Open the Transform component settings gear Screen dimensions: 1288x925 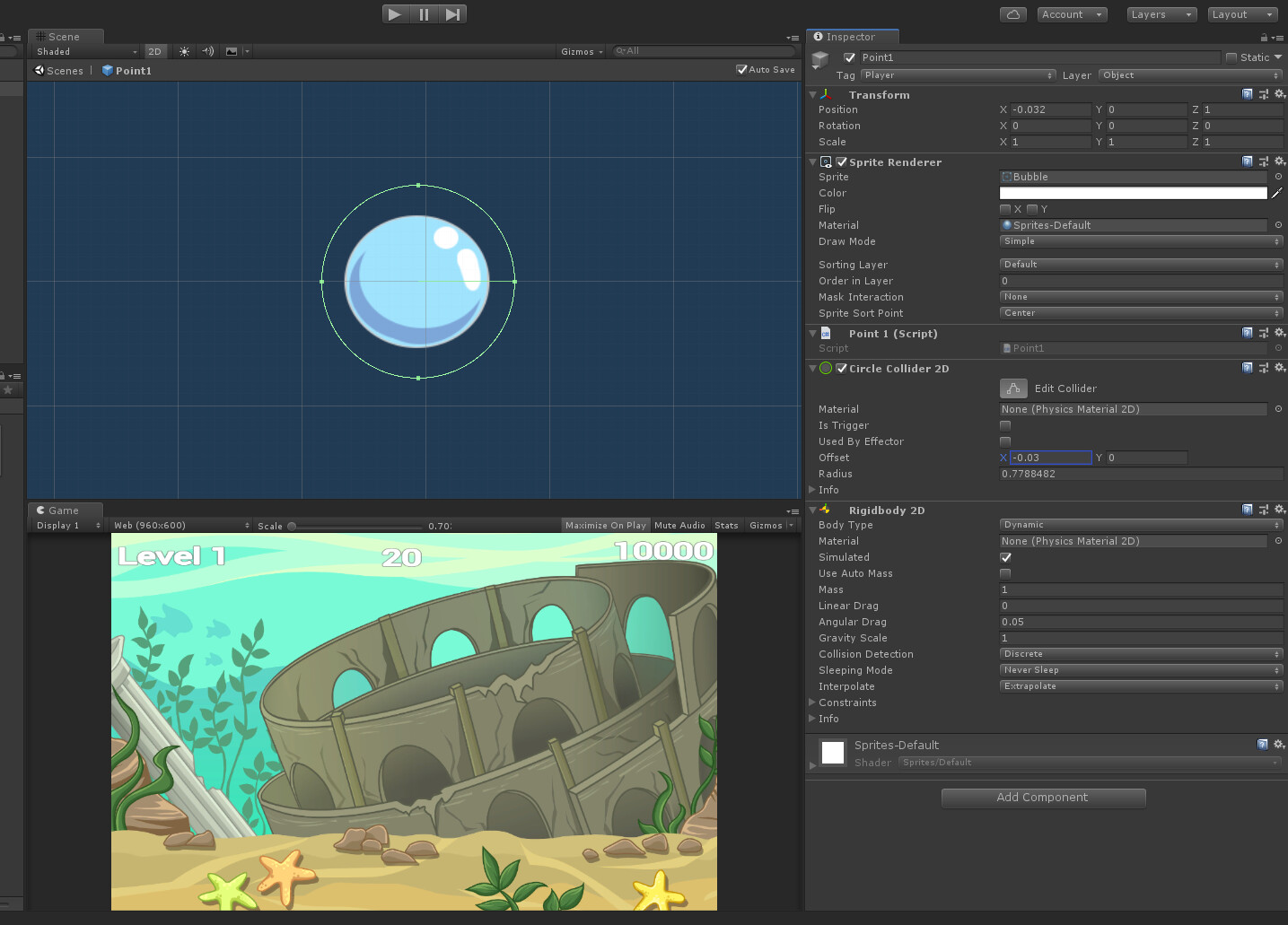1280,94
